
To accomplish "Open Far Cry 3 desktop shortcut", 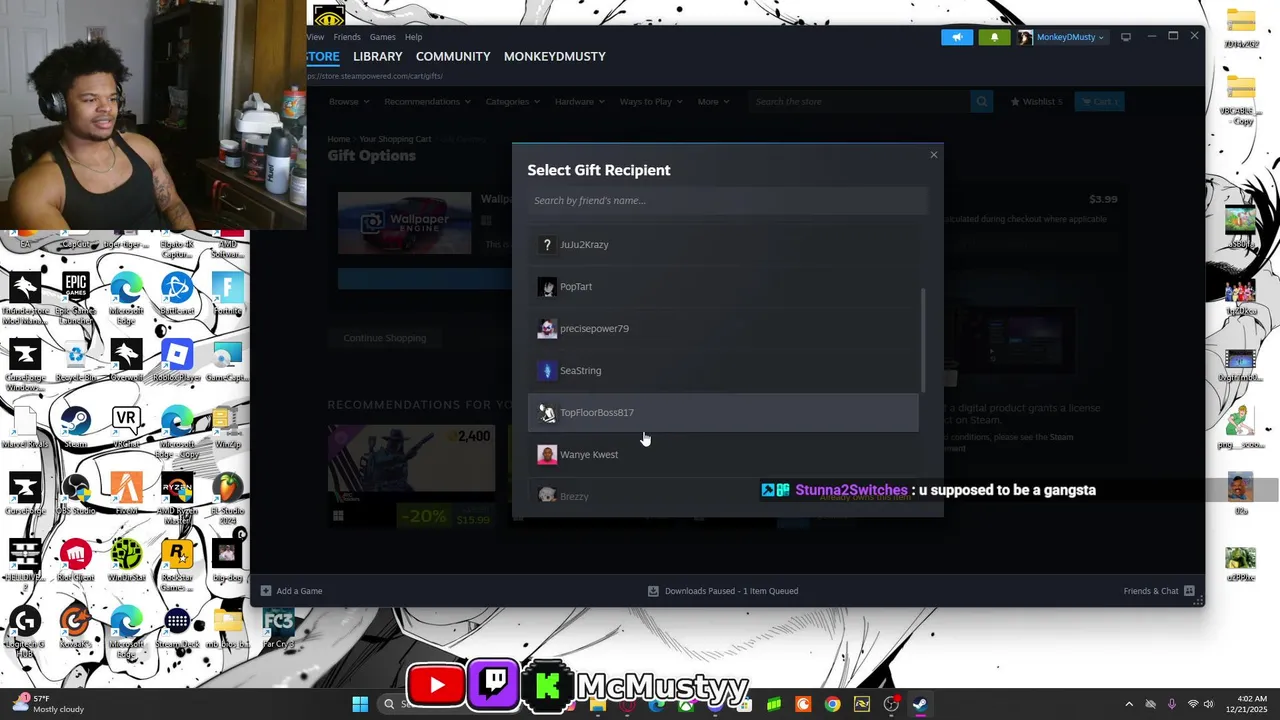I will tap(278, 628).
